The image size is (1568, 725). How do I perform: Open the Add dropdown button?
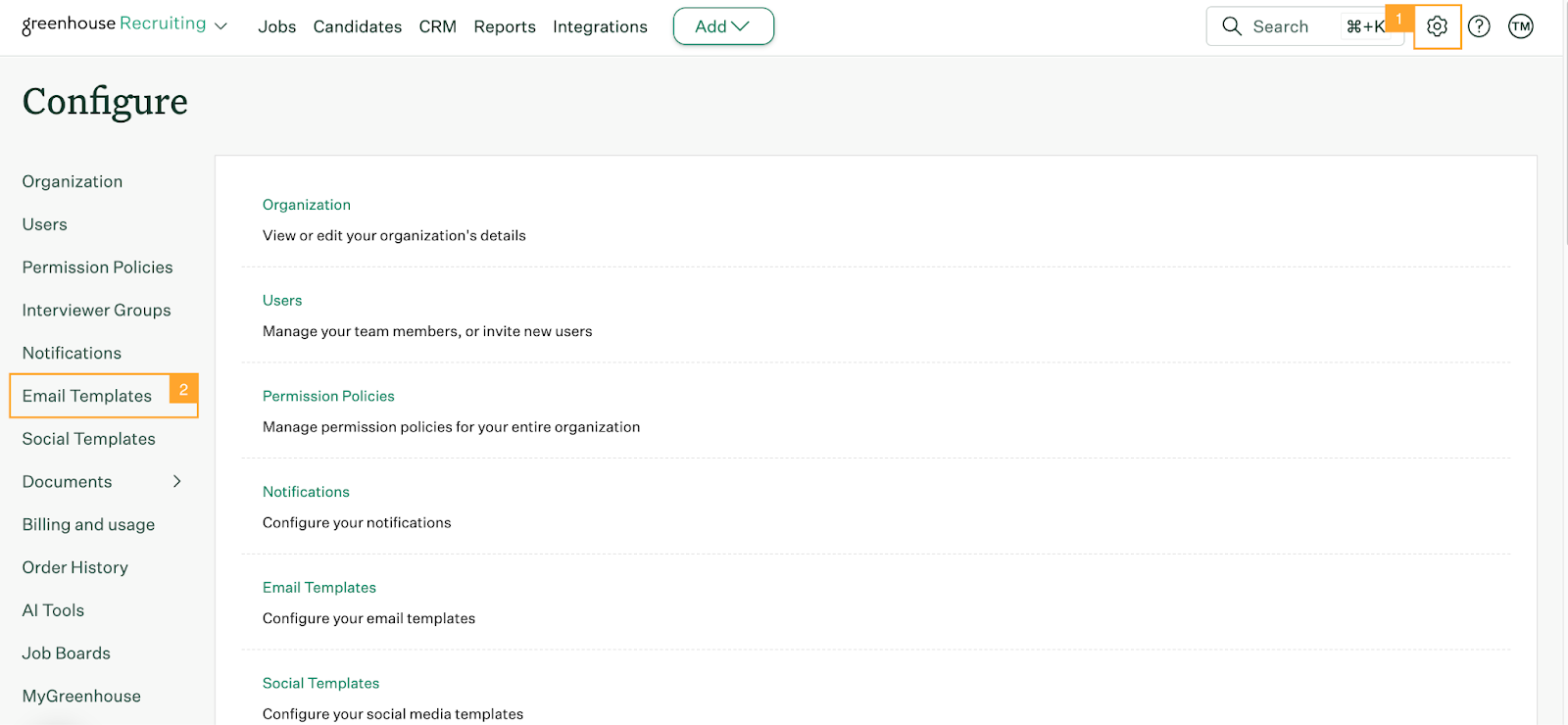tap(723, 26)
